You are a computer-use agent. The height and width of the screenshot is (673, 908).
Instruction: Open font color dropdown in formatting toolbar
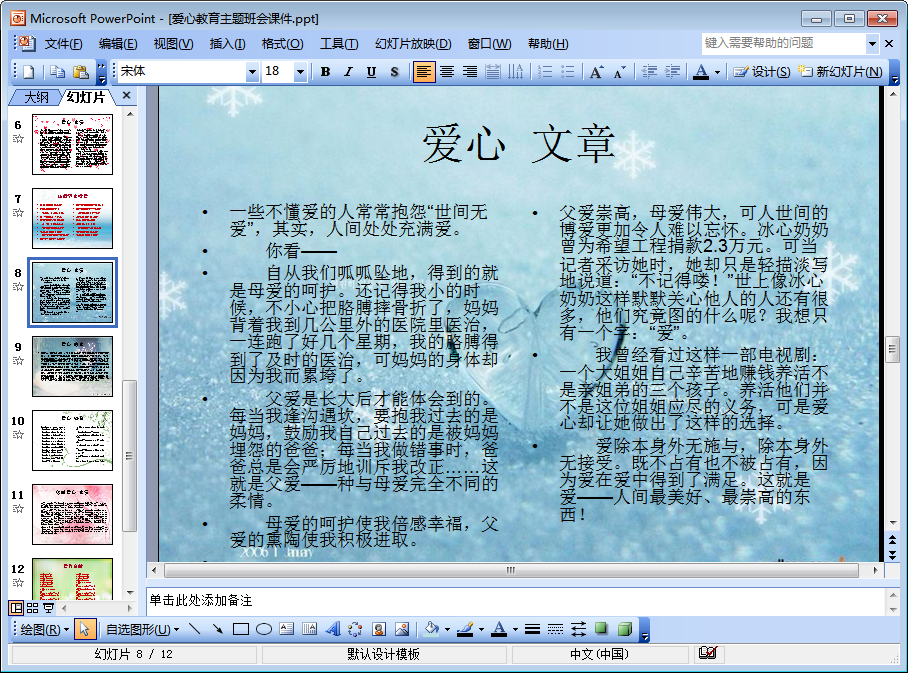pyautogui.click(x=717, y=72)
